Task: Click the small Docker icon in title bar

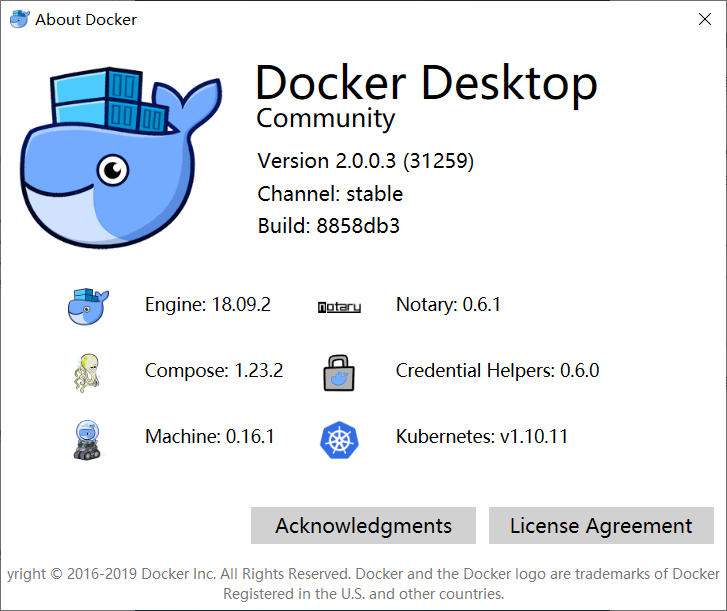Action: pyautogui.click(x=20, y=19)
